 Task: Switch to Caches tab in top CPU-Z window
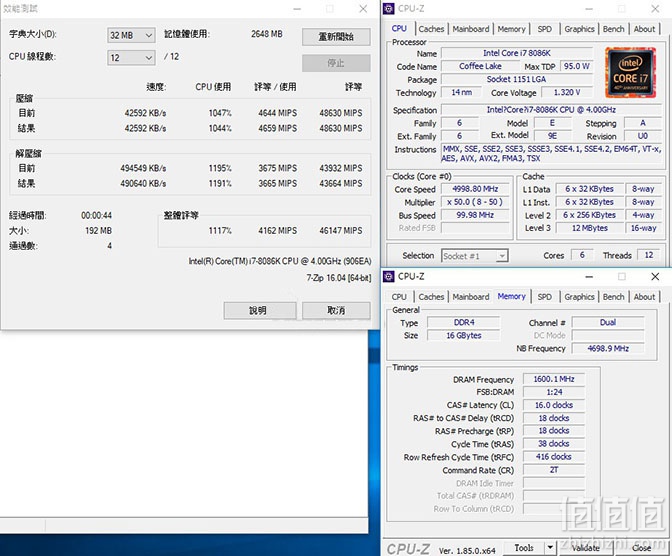tap(431, 29)
